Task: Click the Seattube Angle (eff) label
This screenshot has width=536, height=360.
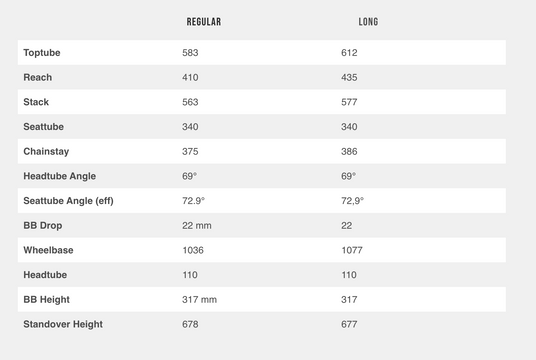Action: pyautogui.click(x=68, y=201)
